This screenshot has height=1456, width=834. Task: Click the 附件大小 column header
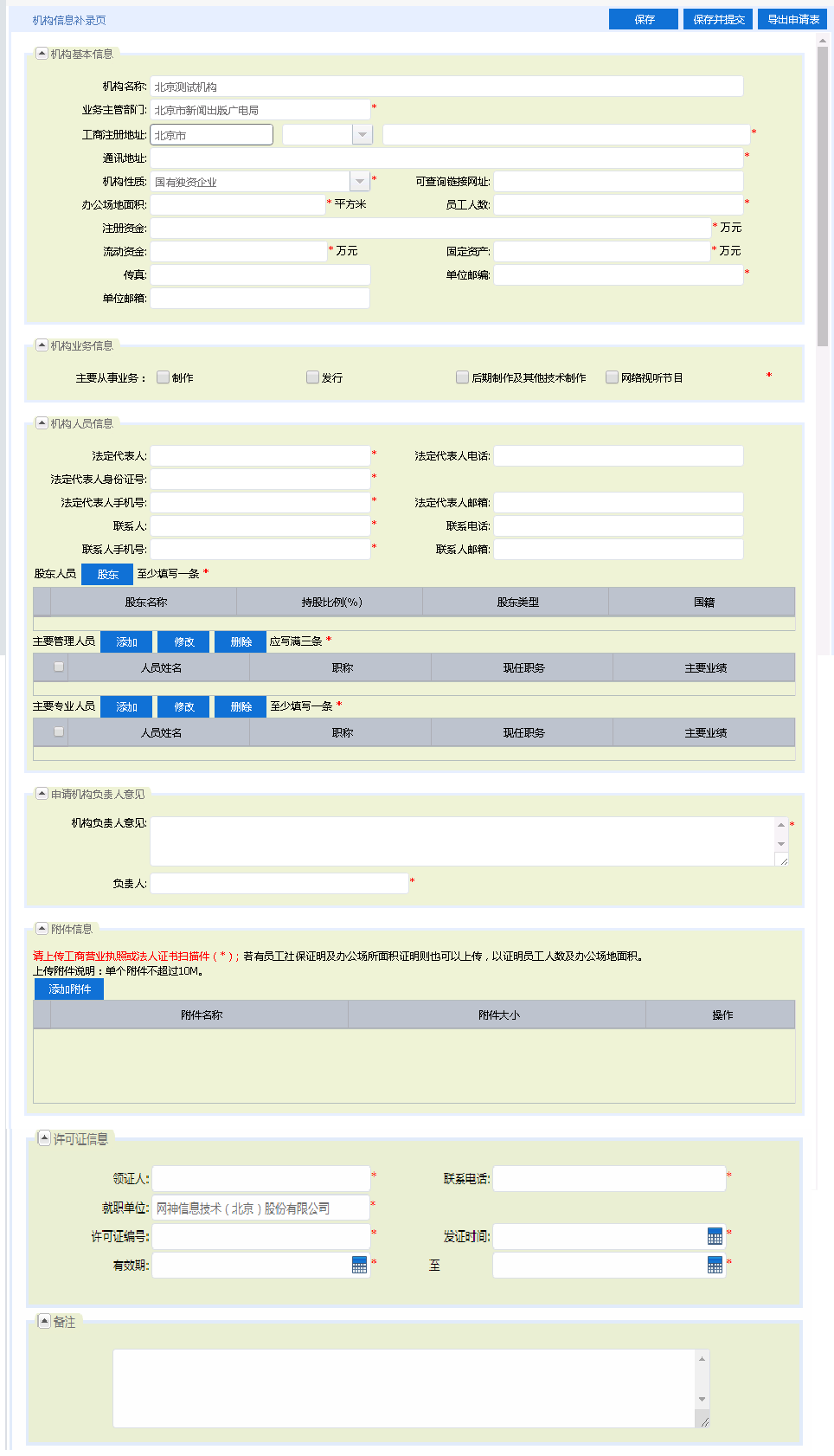click(x=498, y=1015)
